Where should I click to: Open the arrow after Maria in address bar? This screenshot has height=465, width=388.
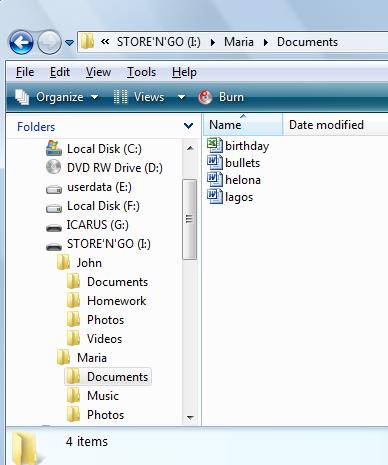pyautogui.click(x=266, y=43)
